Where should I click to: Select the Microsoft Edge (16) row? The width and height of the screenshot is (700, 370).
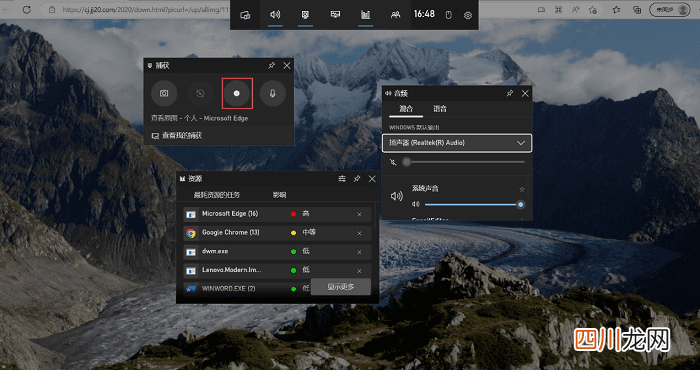point(277,214)
